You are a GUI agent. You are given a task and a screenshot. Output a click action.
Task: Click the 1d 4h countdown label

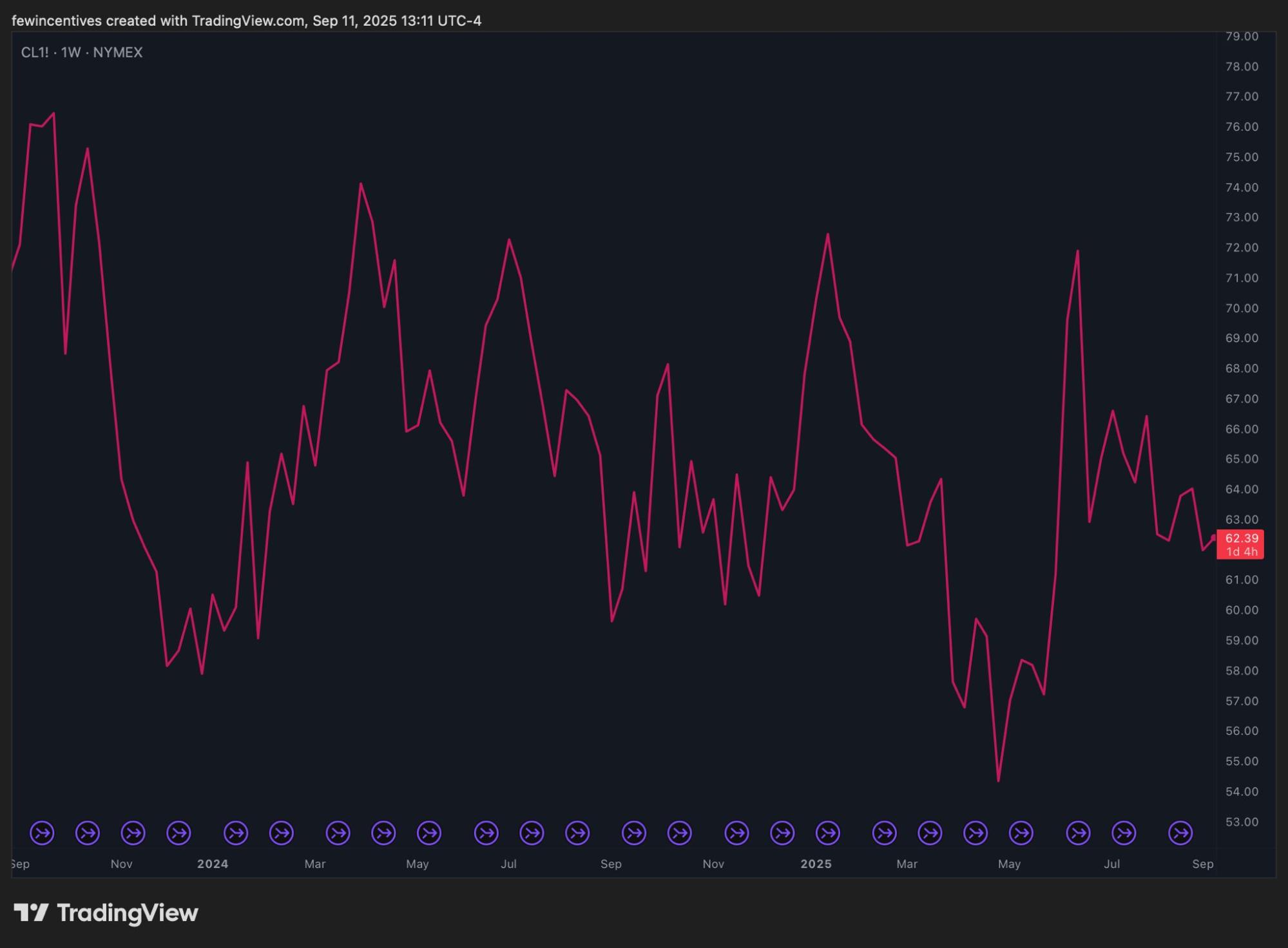point(1241,552)
